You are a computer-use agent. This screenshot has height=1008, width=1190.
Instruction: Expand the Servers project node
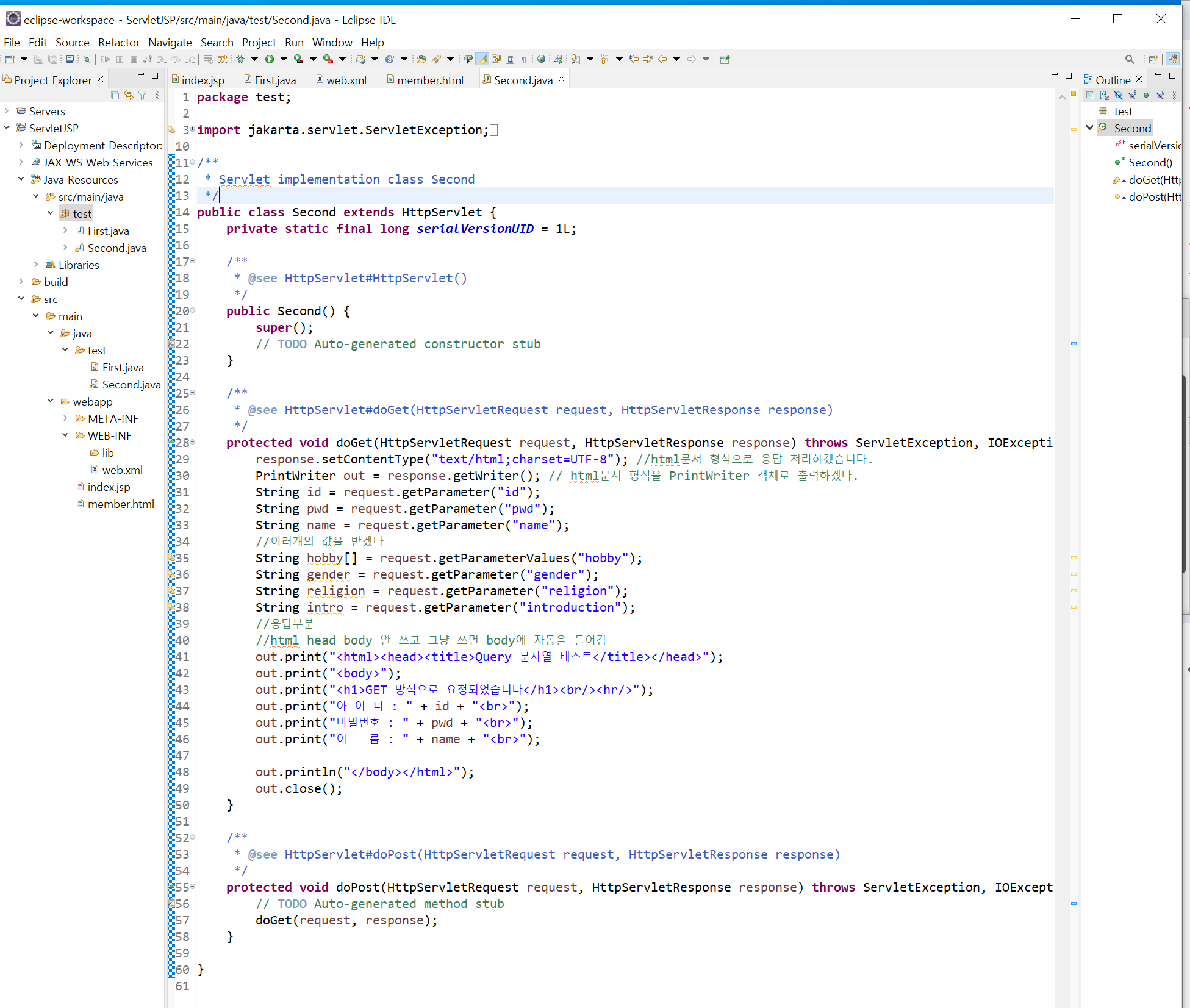pyautogui.click(x=7, y=111)
